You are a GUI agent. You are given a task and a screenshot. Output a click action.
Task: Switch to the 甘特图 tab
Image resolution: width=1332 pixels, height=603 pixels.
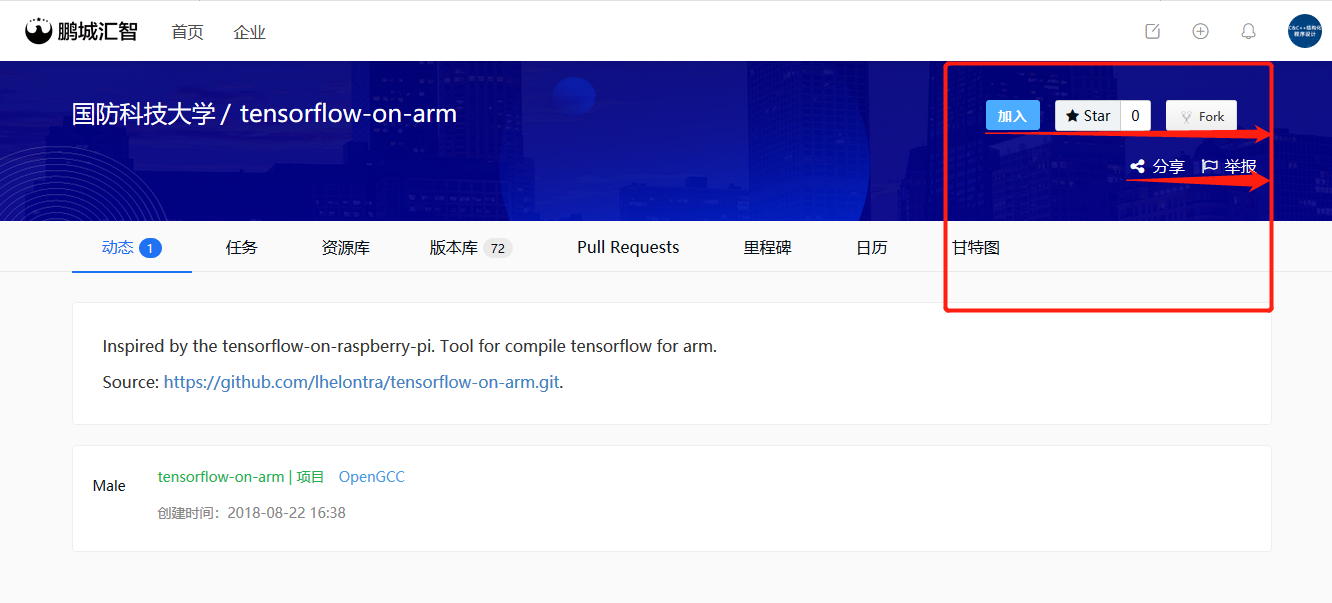click(x=976, y=247)
